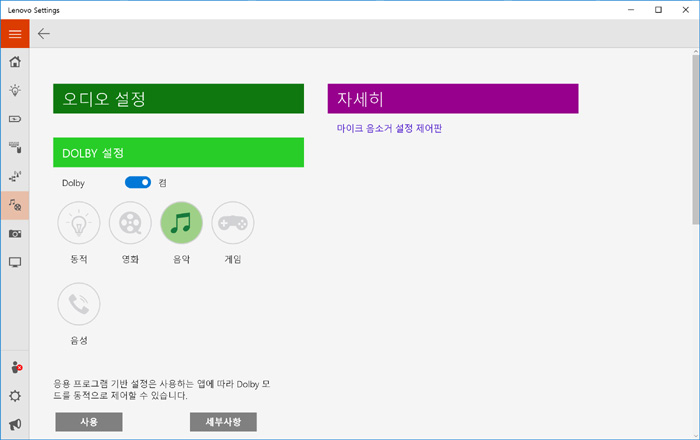Click the scrollbar down arrow
This screenshot has width=700, height=440.
click(696, 436)
